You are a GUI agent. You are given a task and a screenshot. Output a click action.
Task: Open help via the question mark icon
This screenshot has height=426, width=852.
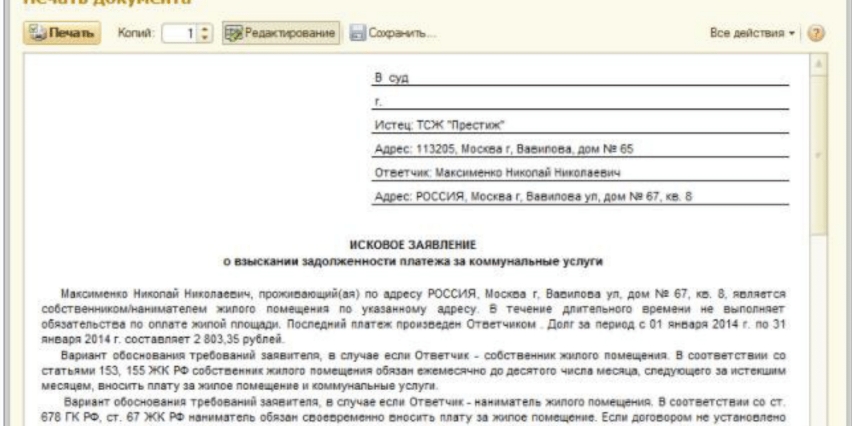coord(829,34)
